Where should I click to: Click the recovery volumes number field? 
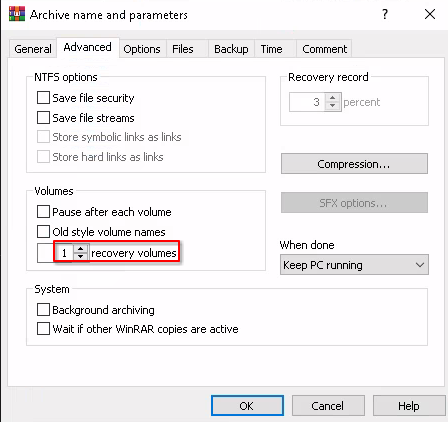[x=55, y=253]
